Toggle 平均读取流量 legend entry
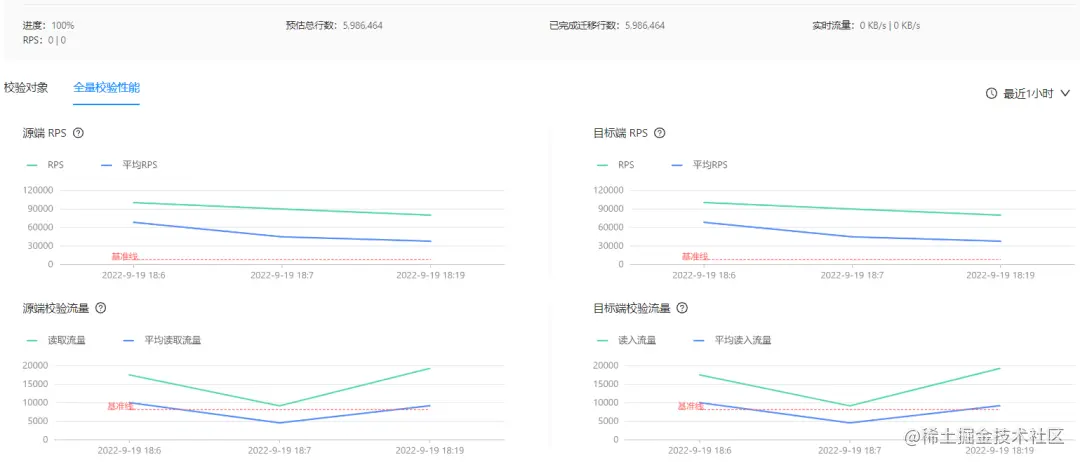This screenshot has height=462, width=1080. tap(162, 340)
